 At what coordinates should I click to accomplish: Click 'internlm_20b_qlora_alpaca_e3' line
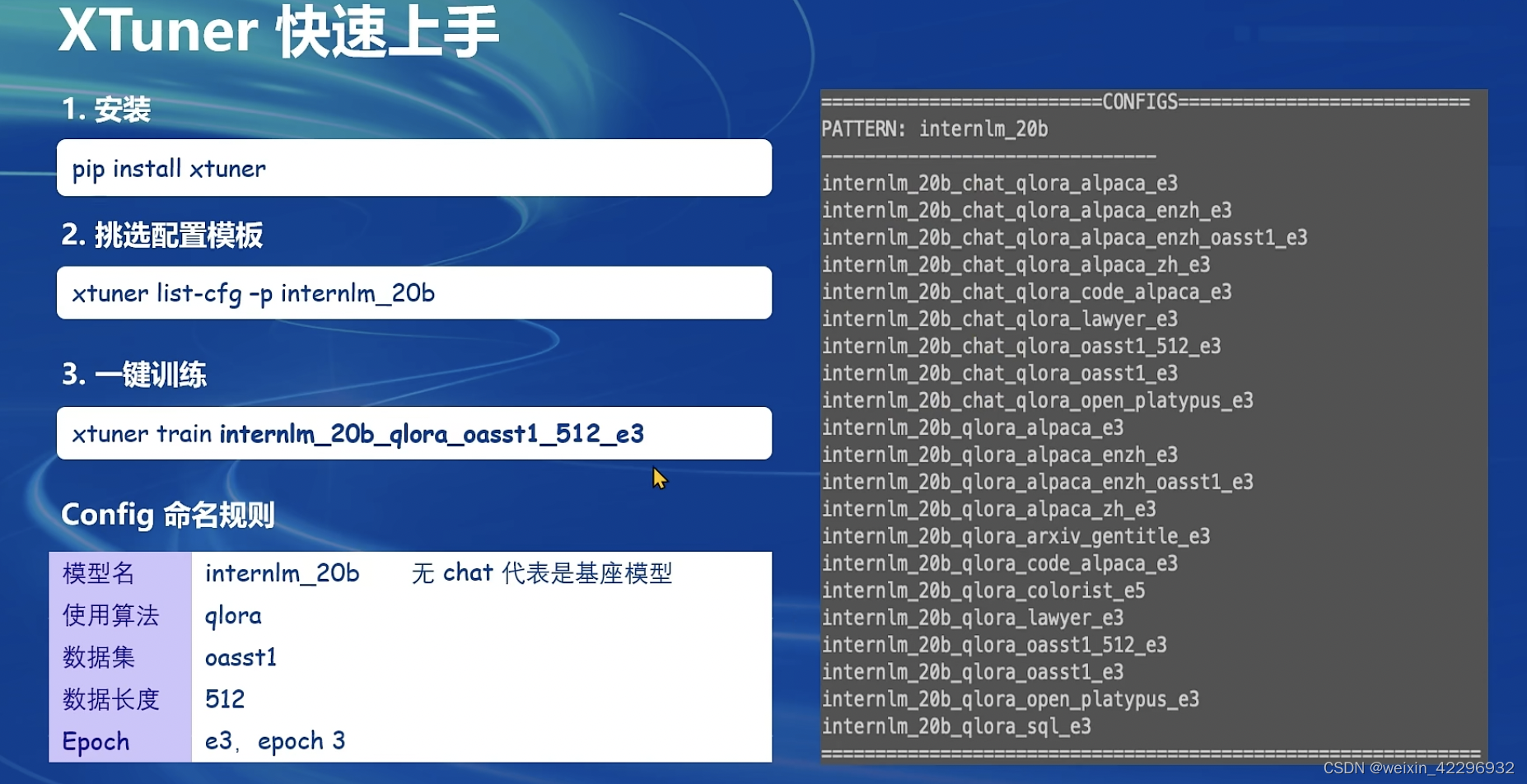tap(973, 428)
